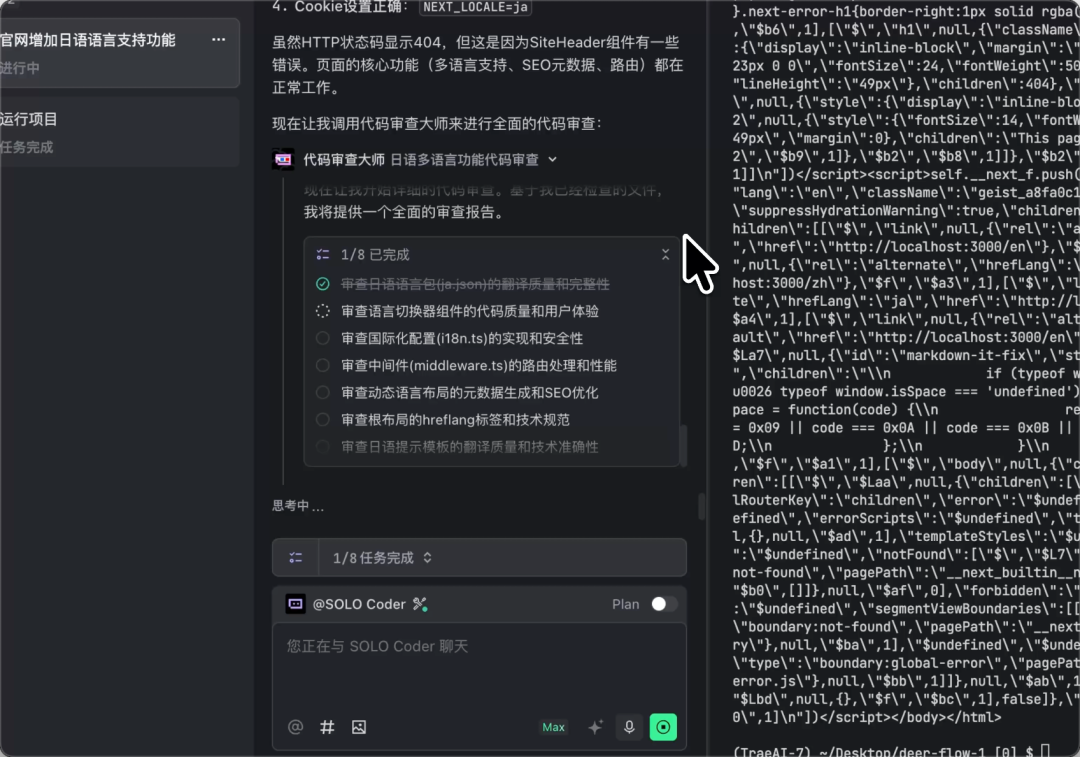This screenshot has height=757, width=1080.
Task: Click the circle for 审查动态语言布局的元数据生成
Action: point(322,393)
